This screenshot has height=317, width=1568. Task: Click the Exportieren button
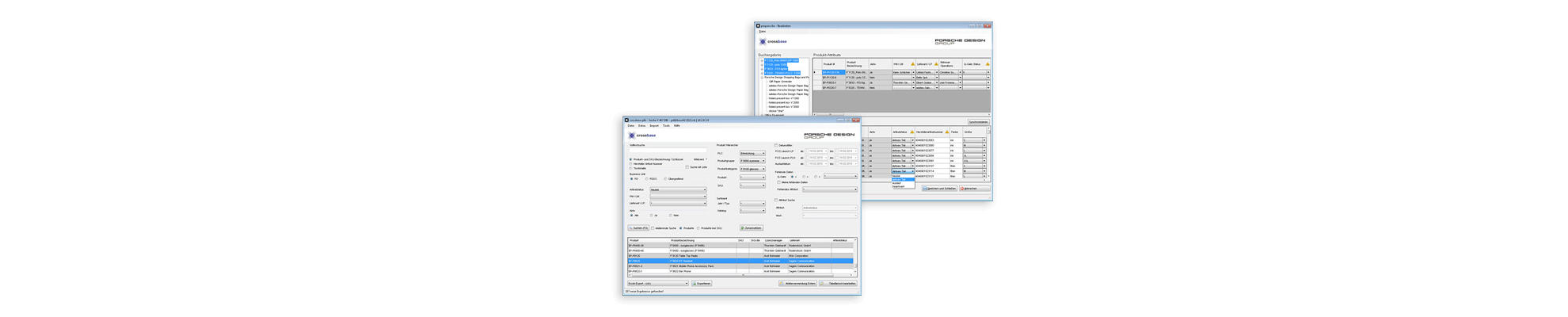(x=702, y=283)
